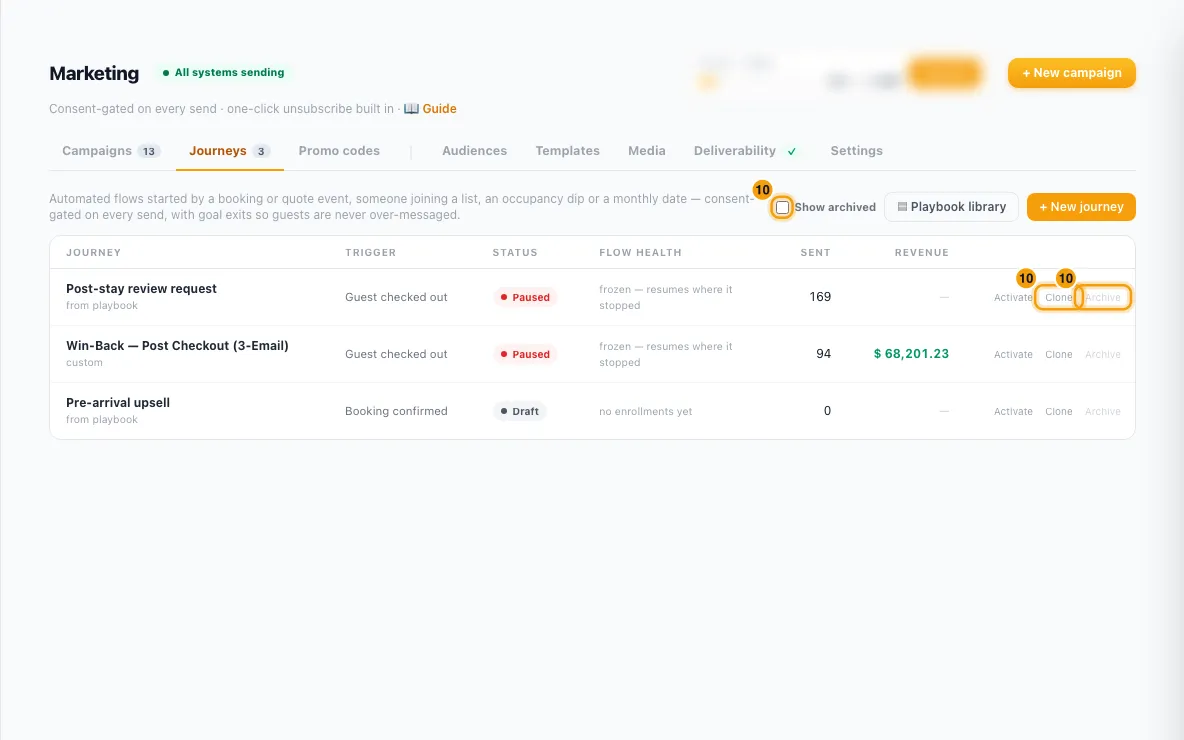Open the Playbook library
The width and height of the screenshot is (1184, 740).
pyautogui.click(x=951, y=207)
